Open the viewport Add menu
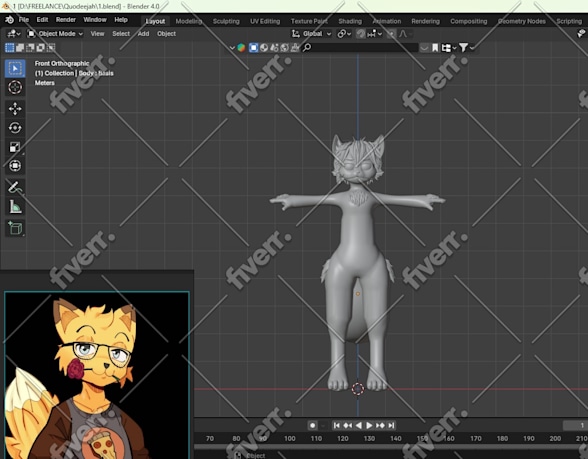 point(143,34)
